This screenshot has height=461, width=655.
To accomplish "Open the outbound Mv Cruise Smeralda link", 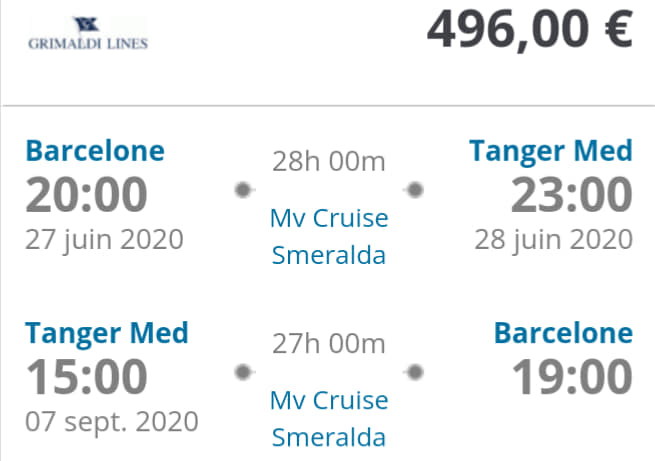I will pyautogui.click(x=329, y=236).
